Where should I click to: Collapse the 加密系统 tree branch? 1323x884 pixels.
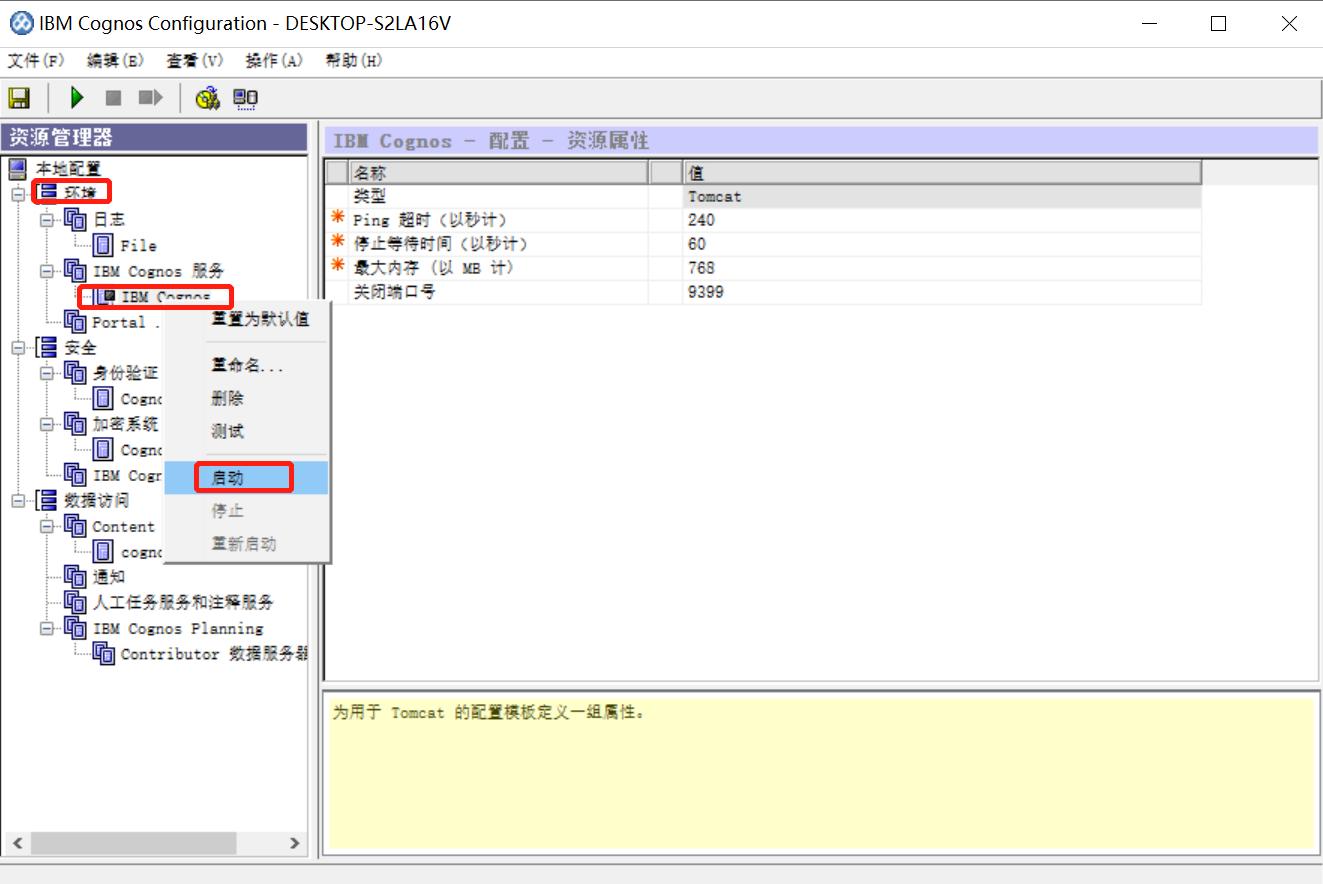click(x=46, y=423)
